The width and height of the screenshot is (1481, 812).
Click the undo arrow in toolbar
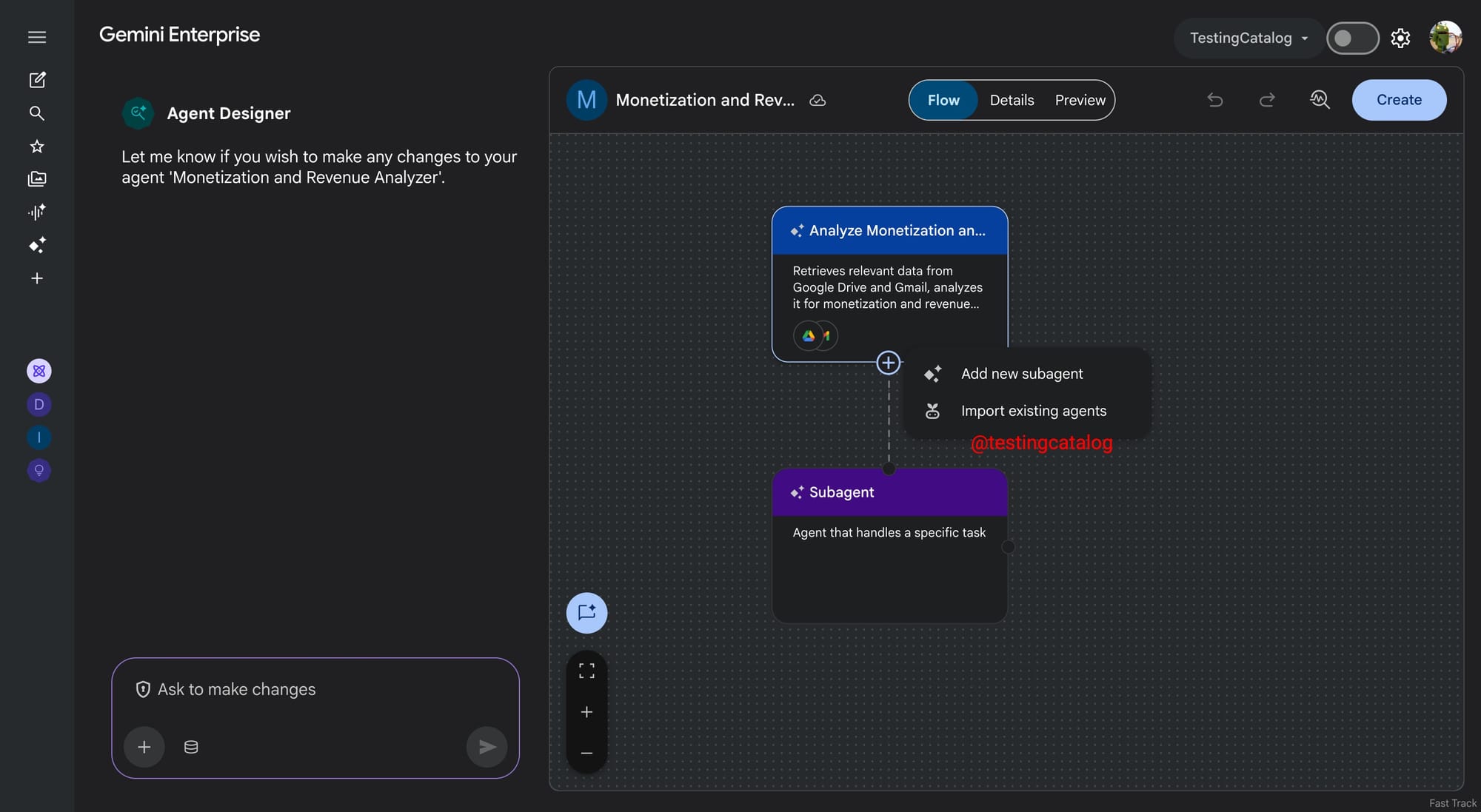coord(1214,100)
